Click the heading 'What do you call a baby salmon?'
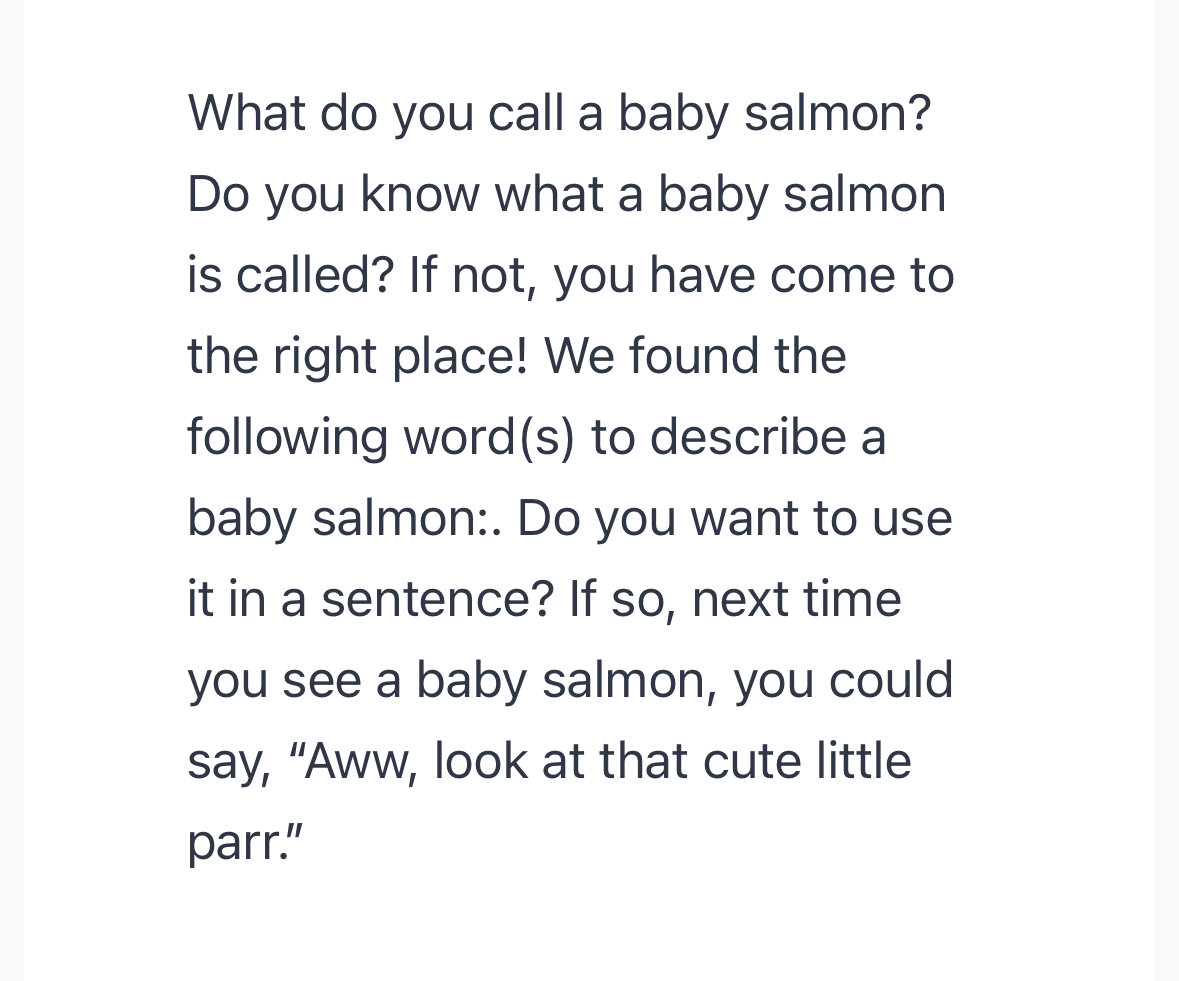This screenshot has width=1179, height=981. click(x=559, y=114)
